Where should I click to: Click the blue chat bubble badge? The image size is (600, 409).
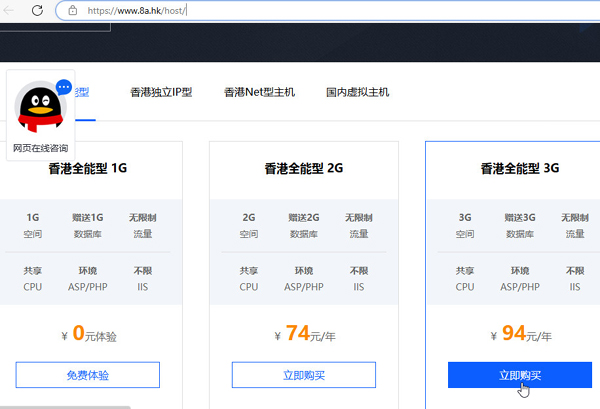(64, 87)
